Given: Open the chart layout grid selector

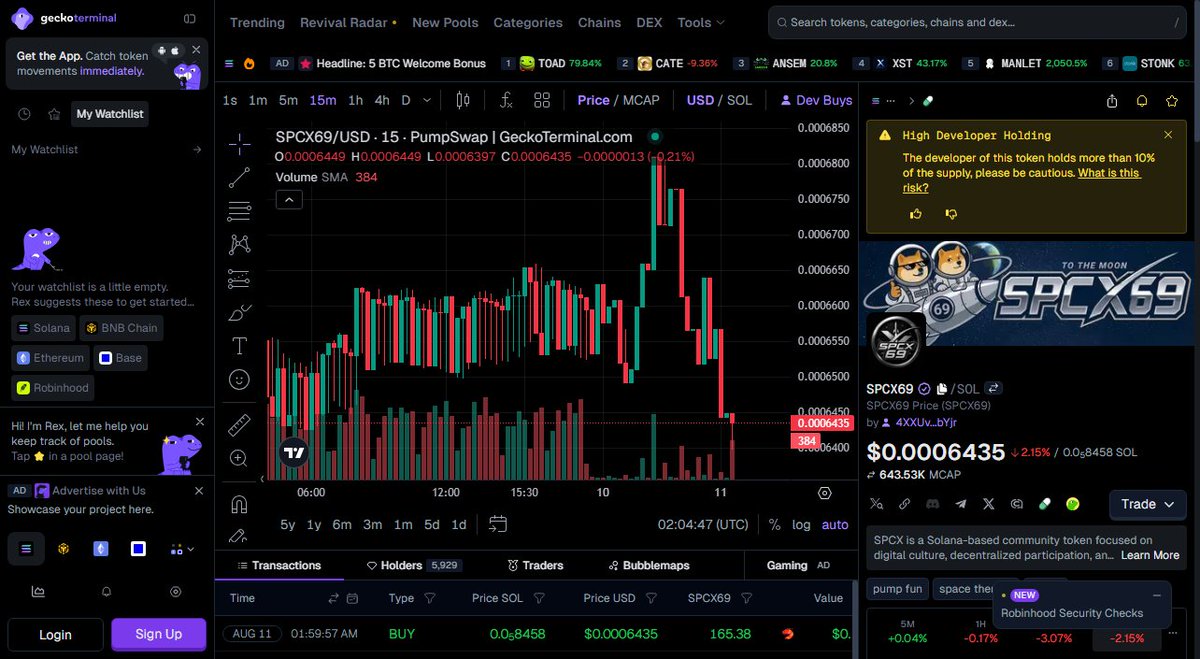Looking at the screenshot, I should [542, 100].
